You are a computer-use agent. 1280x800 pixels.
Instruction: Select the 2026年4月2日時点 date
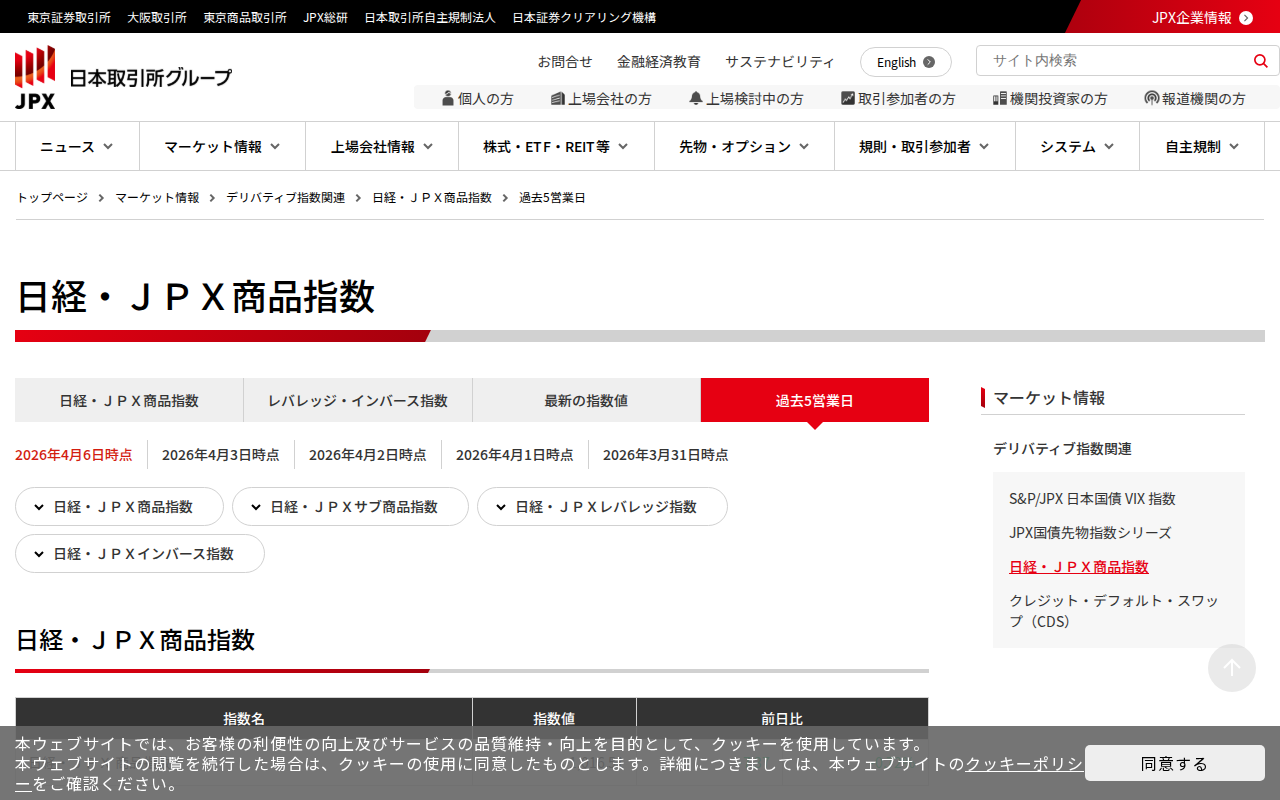click(368, 455)
